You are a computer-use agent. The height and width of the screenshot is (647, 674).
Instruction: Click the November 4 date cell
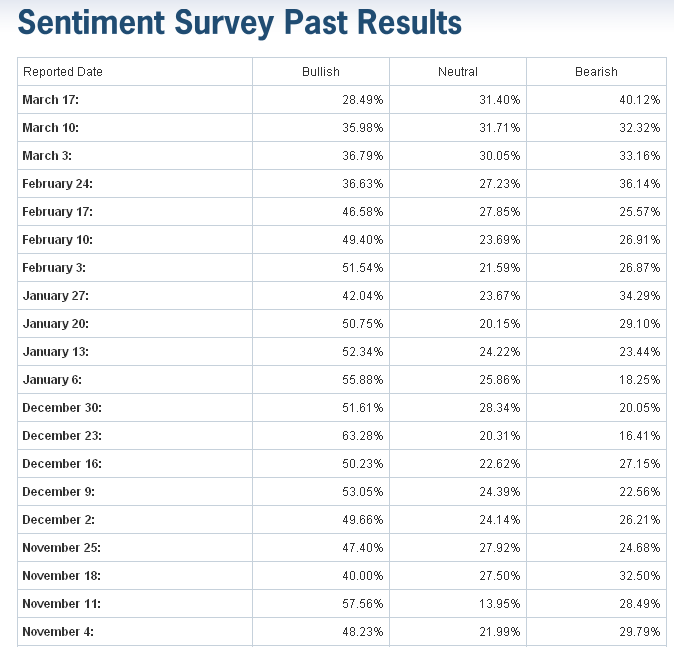tap(58, 632)
